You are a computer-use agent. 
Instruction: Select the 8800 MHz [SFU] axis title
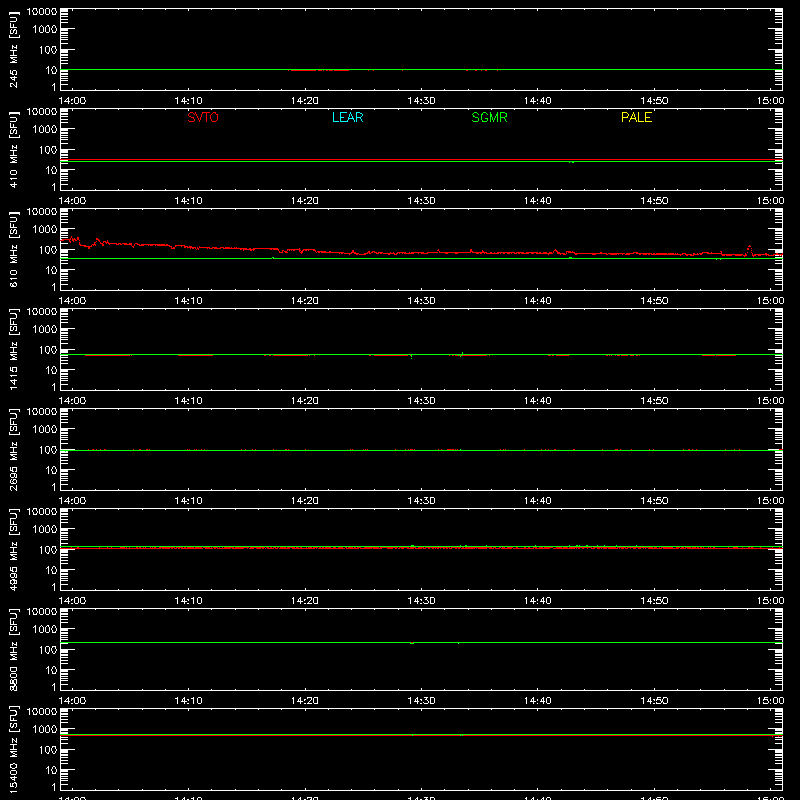[x=14, y=649]
